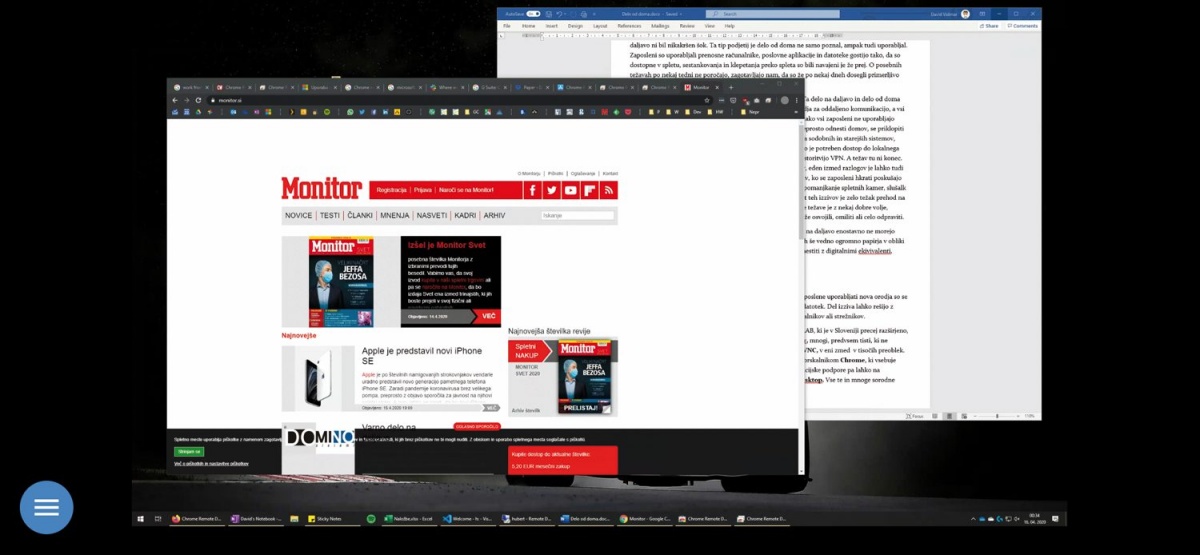This screenshot has height=555, width=1200.
Task: Go back in Chrome with the back arrow
Action: [x=175, y=100]
